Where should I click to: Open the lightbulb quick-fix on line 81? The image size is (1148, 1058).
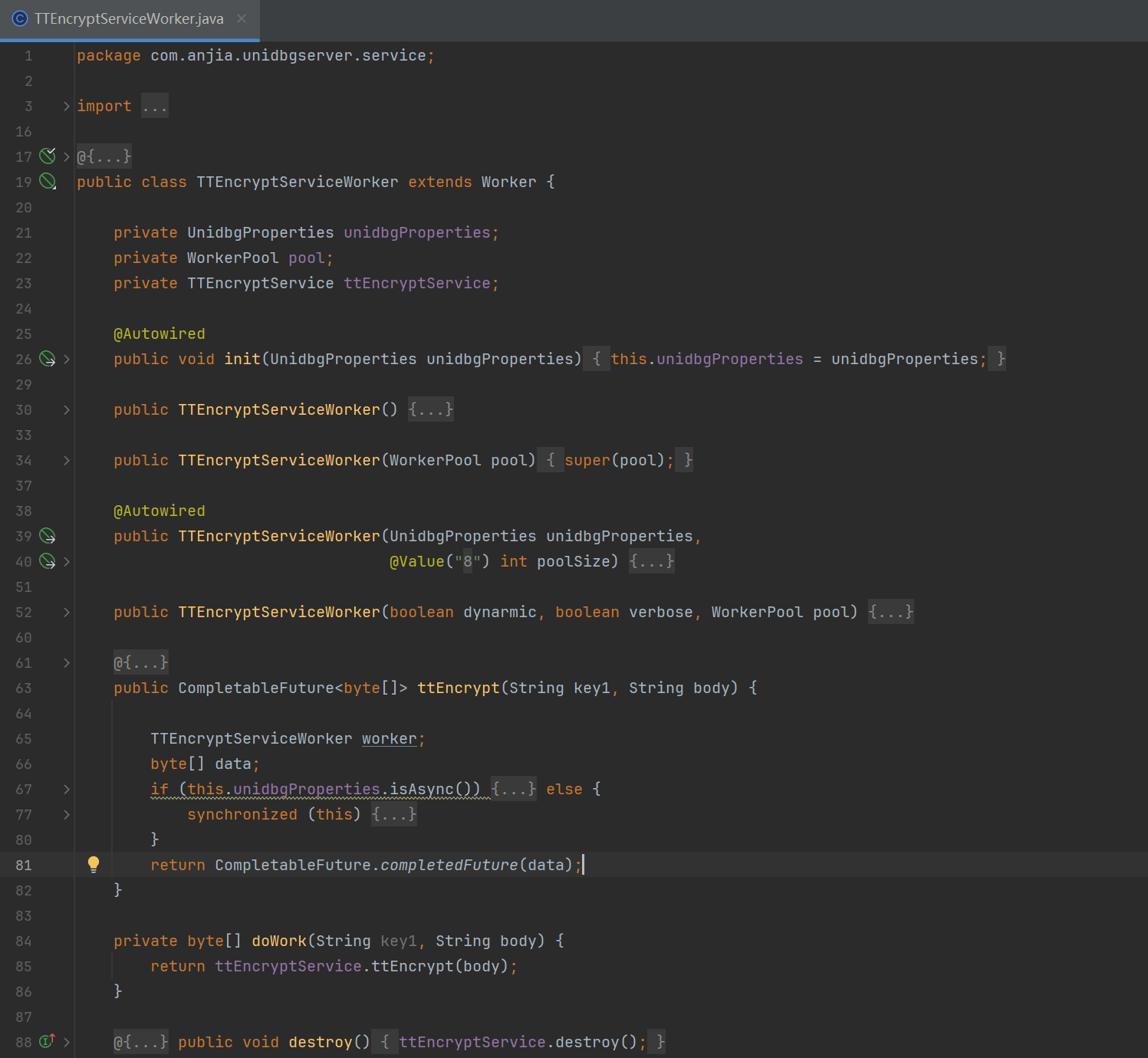(x=94, y=865)
